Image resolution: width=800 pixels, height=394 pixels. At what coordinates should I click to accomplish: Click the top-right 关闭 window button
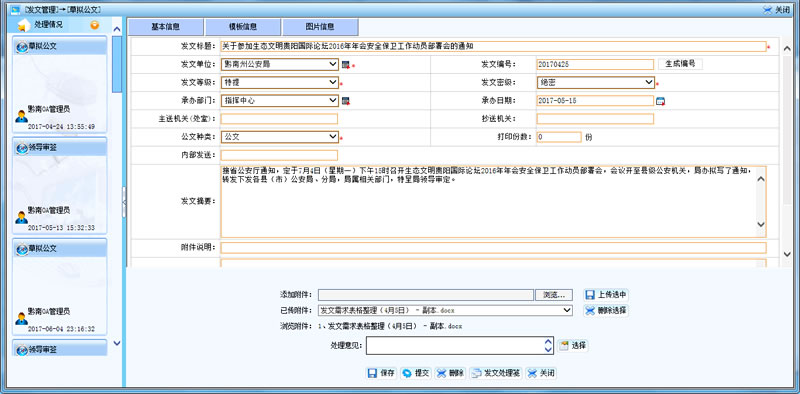pos(776,10)
